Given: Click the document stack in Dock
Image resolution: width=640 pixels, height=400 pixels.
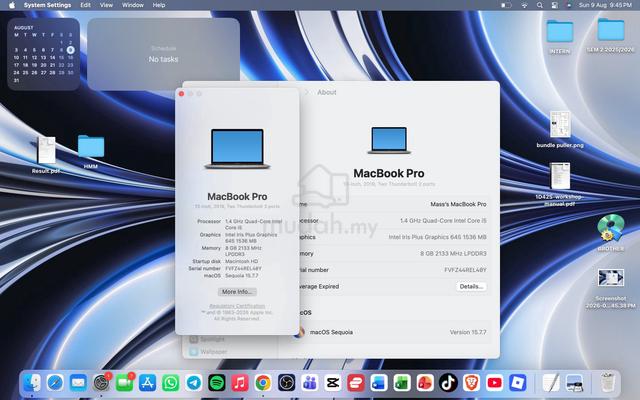Looking at the screenshot, I should tap(551, 383).
